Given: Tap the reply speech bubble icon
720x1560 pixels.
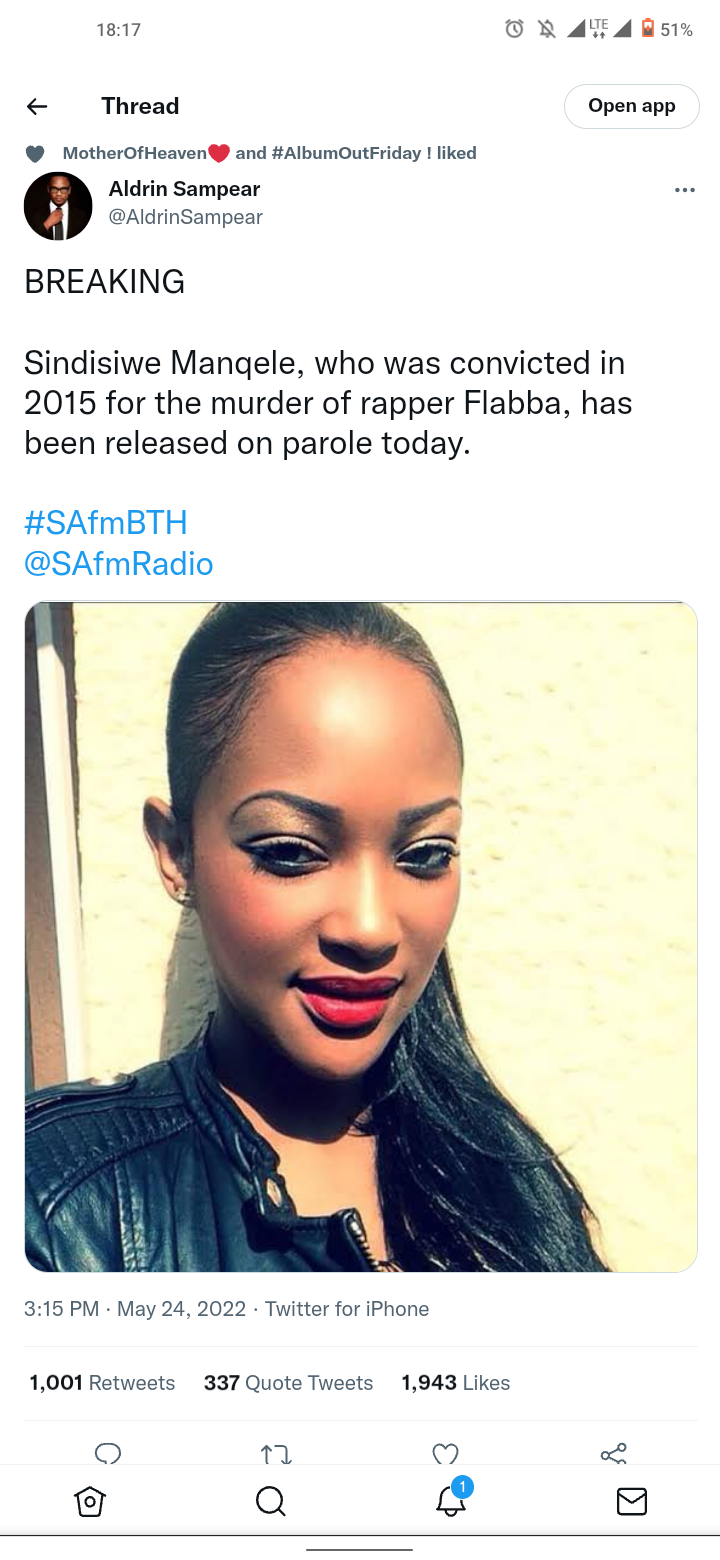Looking at the screenshot, I should (108, 1454).
